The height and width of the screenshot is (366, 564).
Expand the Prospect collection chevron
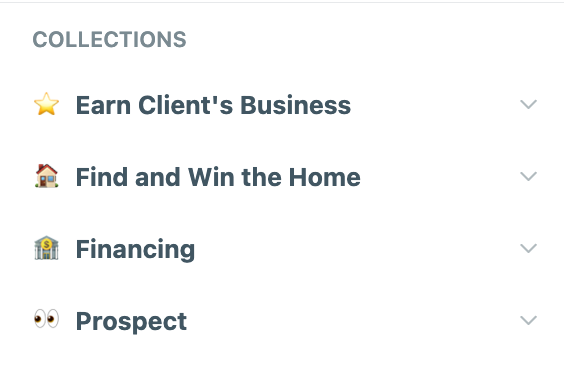click(528, 320)
